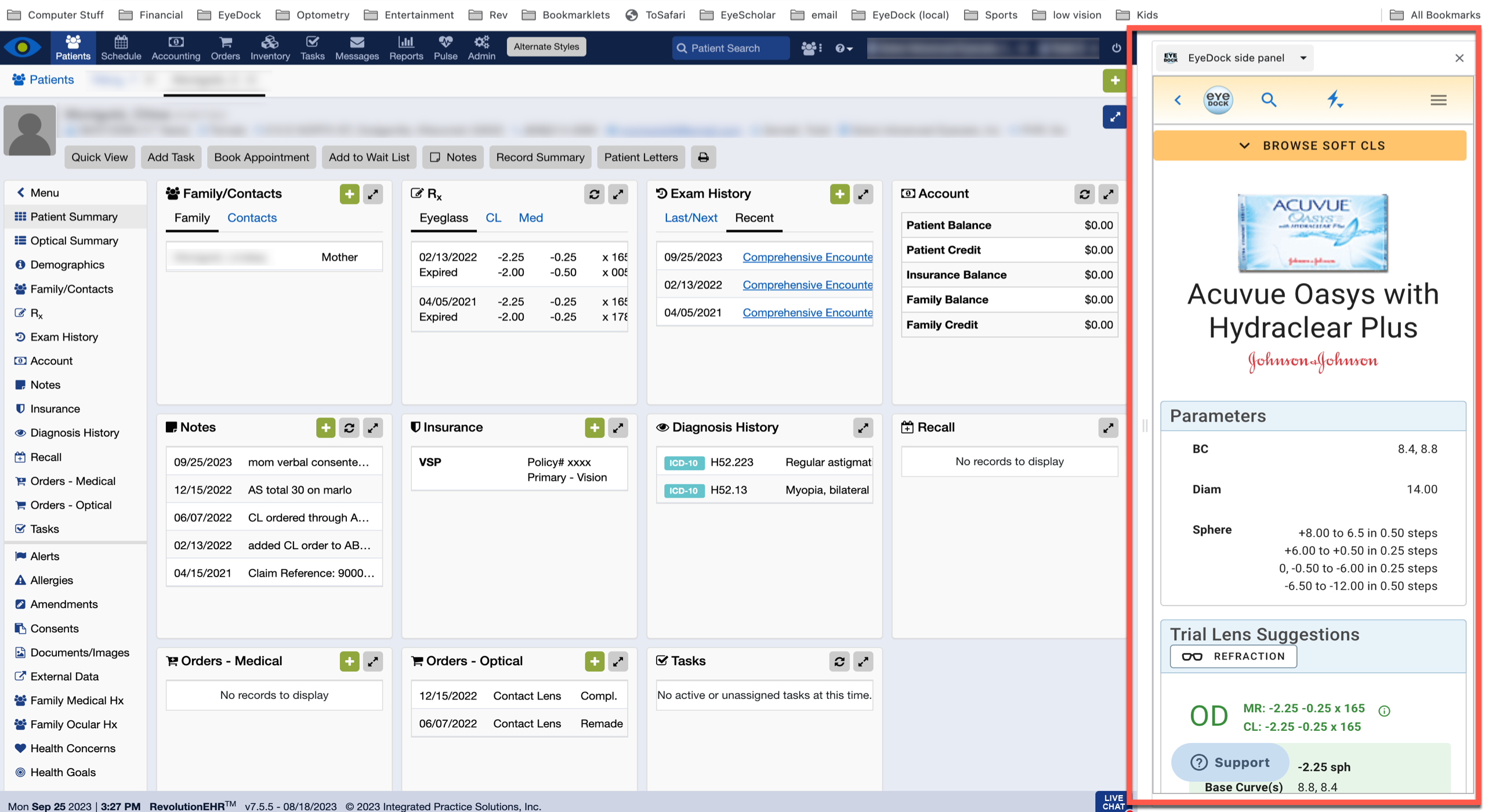1485x812 pixels.
Task: Click the print icon button
Action: [703, 157]
